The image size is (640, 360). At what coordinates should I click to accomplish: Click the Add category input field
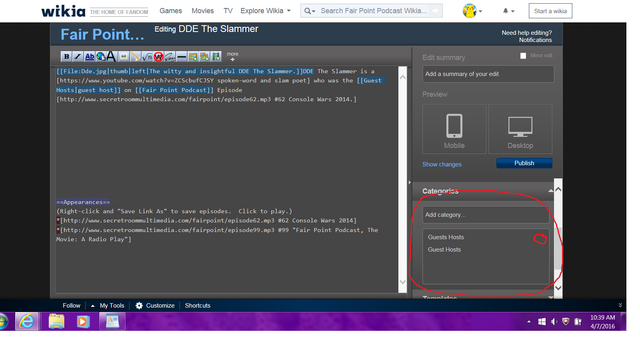(x=486, y=215)
